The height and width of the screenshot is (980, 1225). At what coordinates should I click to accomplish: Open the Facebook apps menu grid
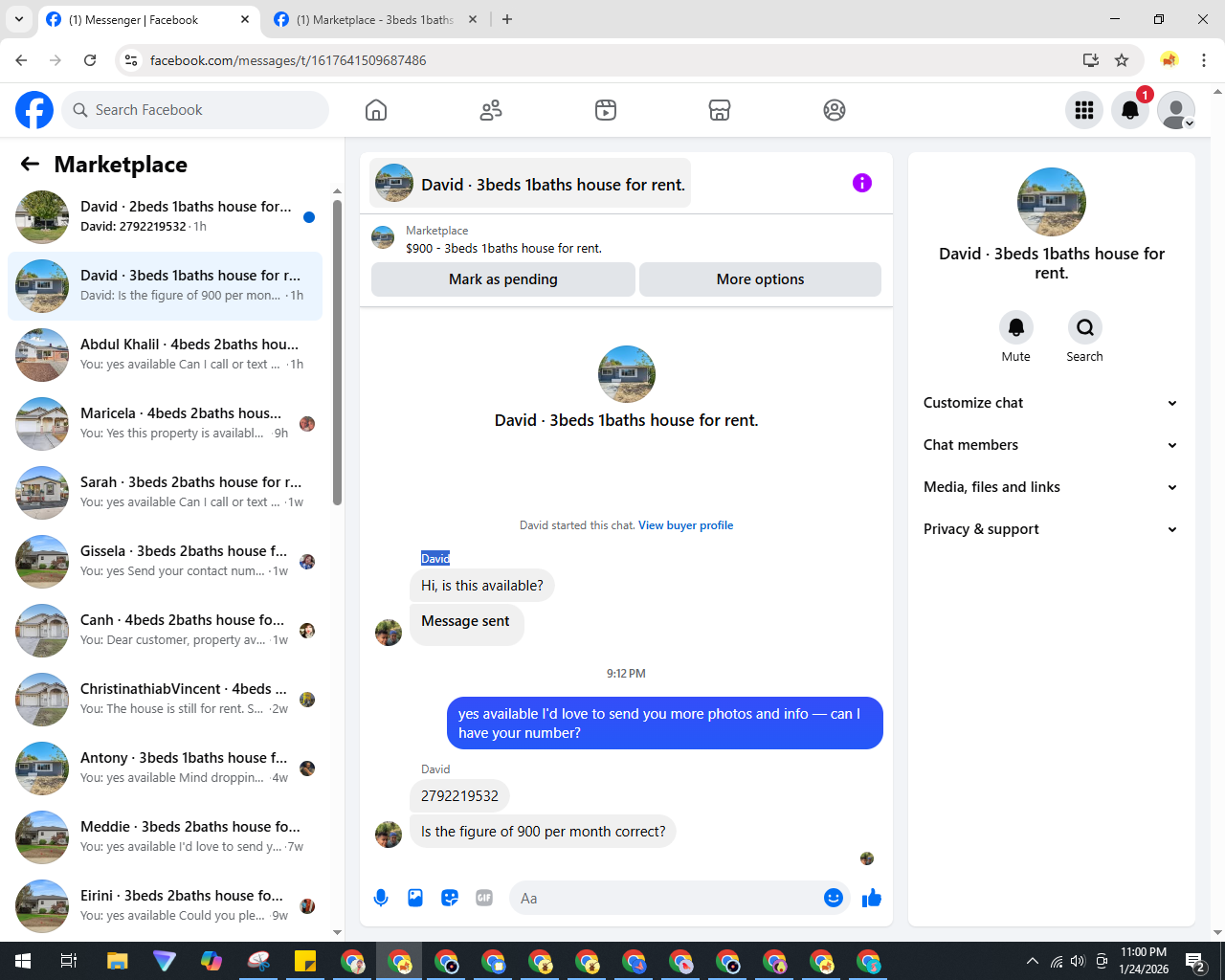1084,110
